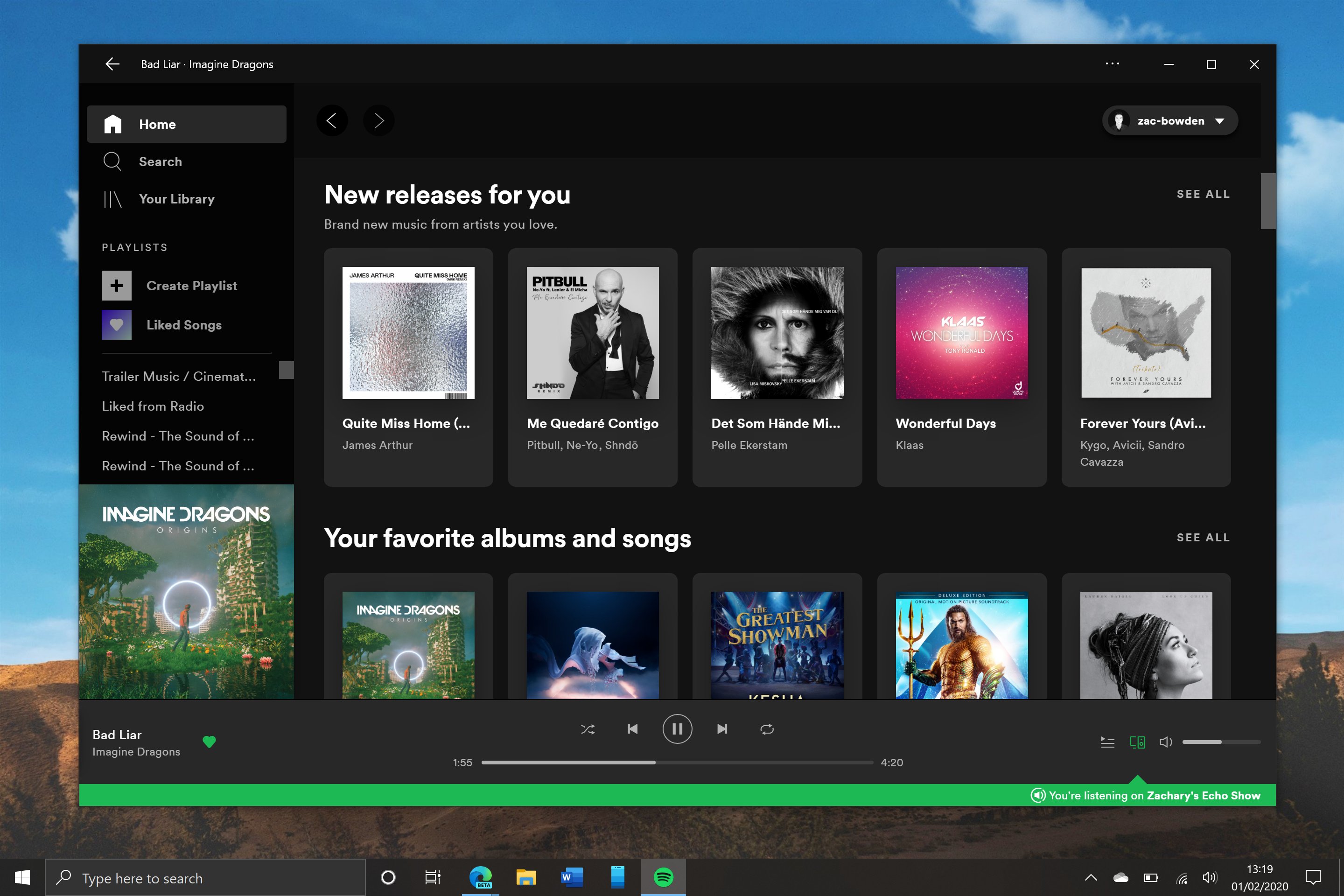Toggle shuffle playback

[588, 728]
